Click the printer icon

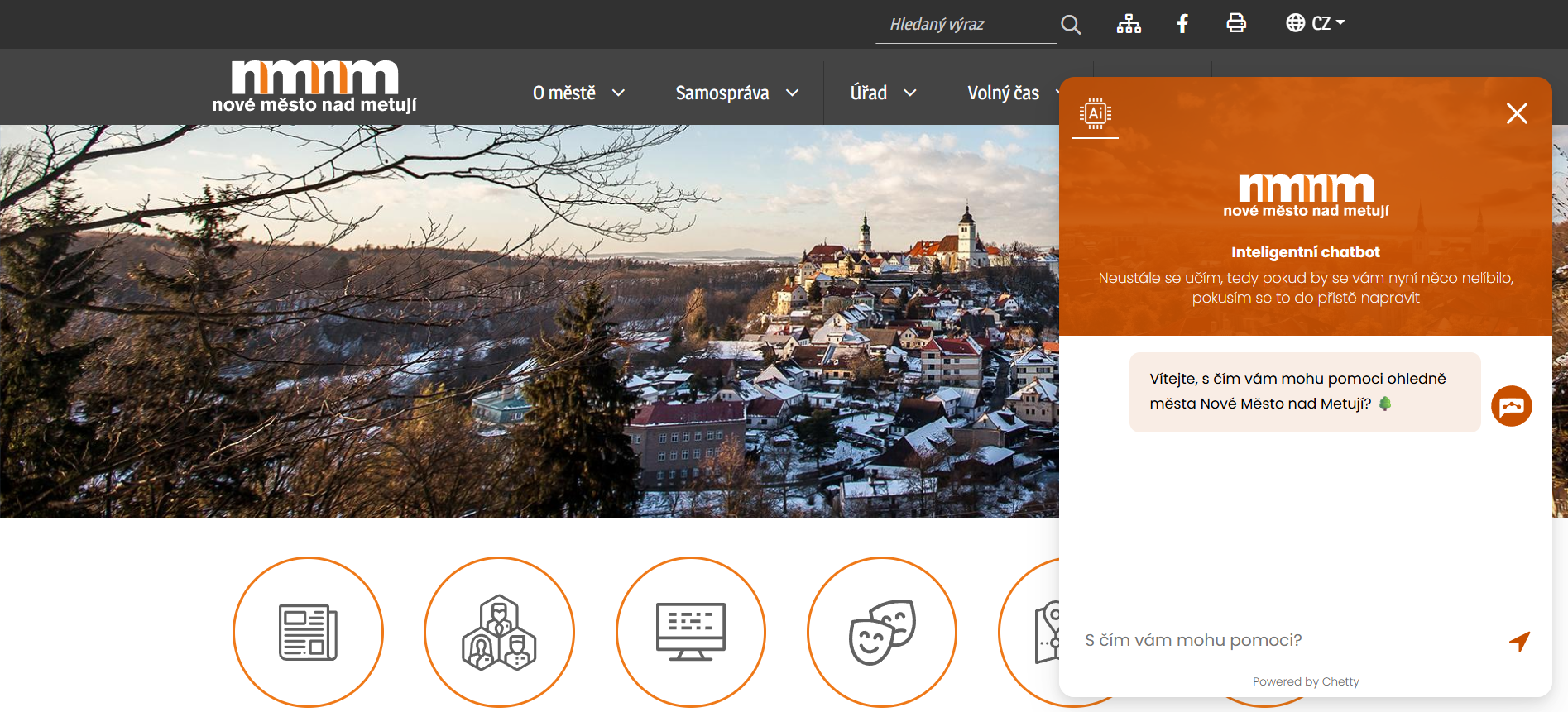click(1236, 23)
